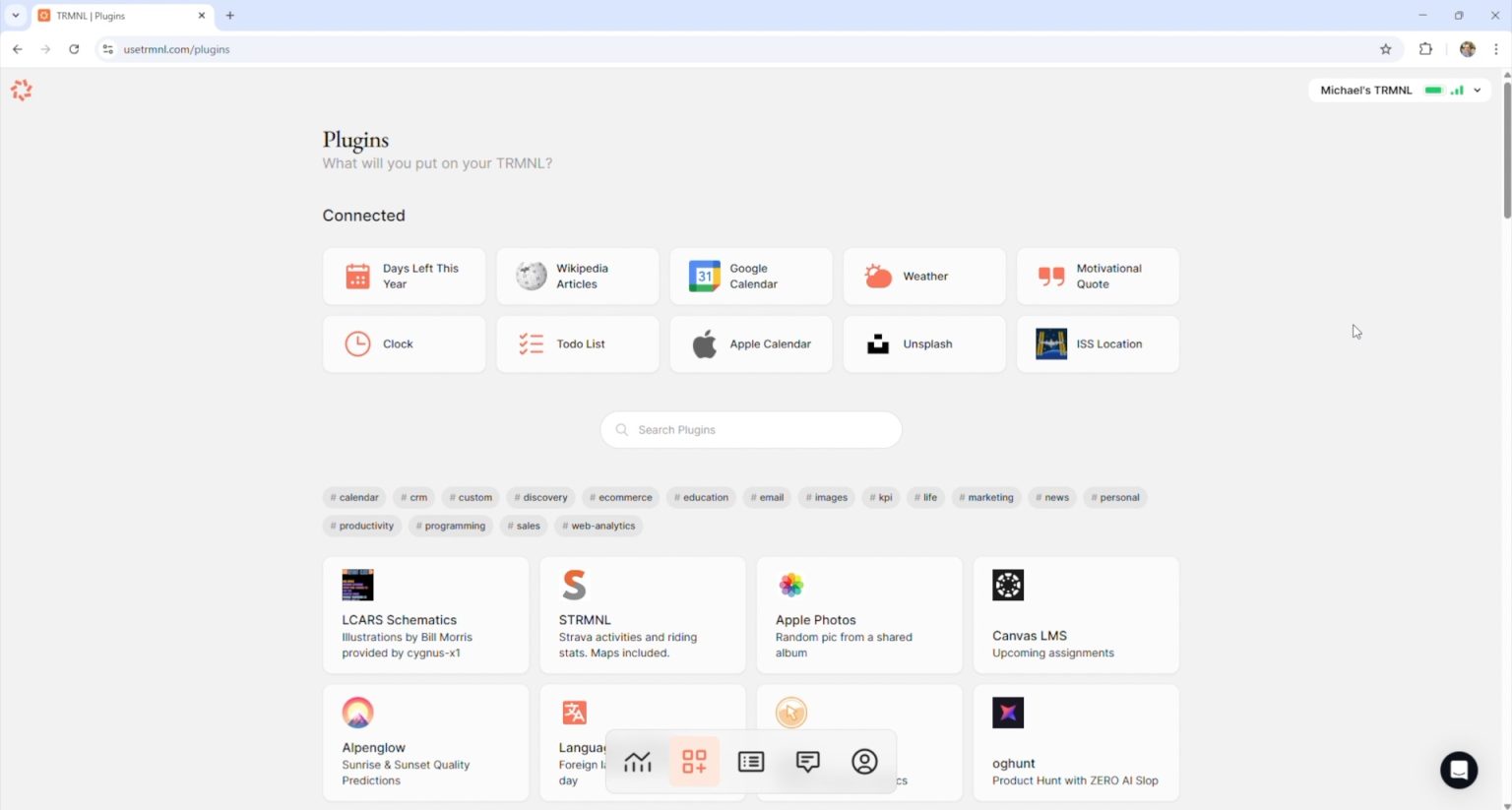Open the Wikipedia Articles plugin
1512x810 pixels.
pos(578,277)
